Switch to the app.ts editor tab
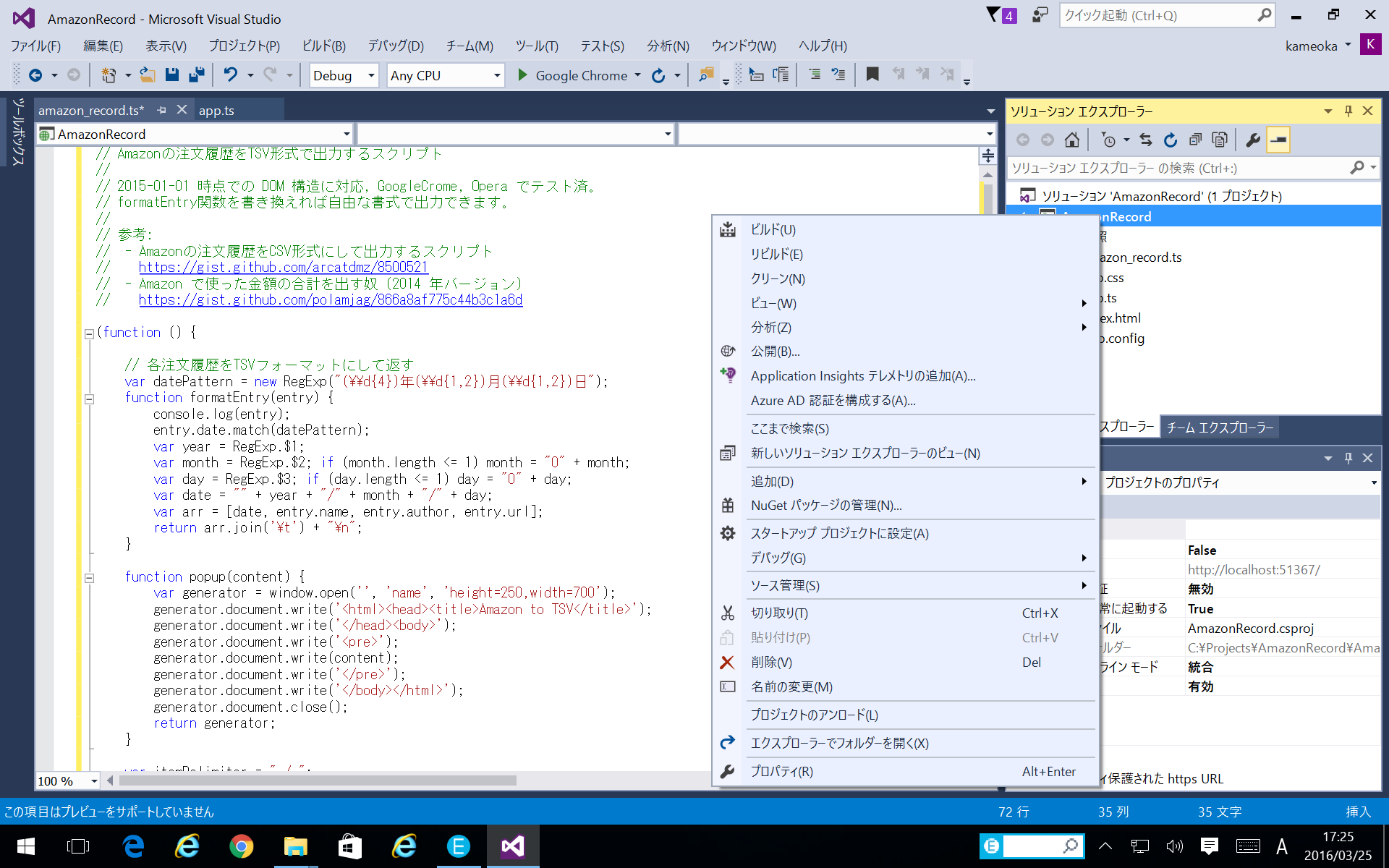This screenshot has width=1389, height=868. (217, 111)
